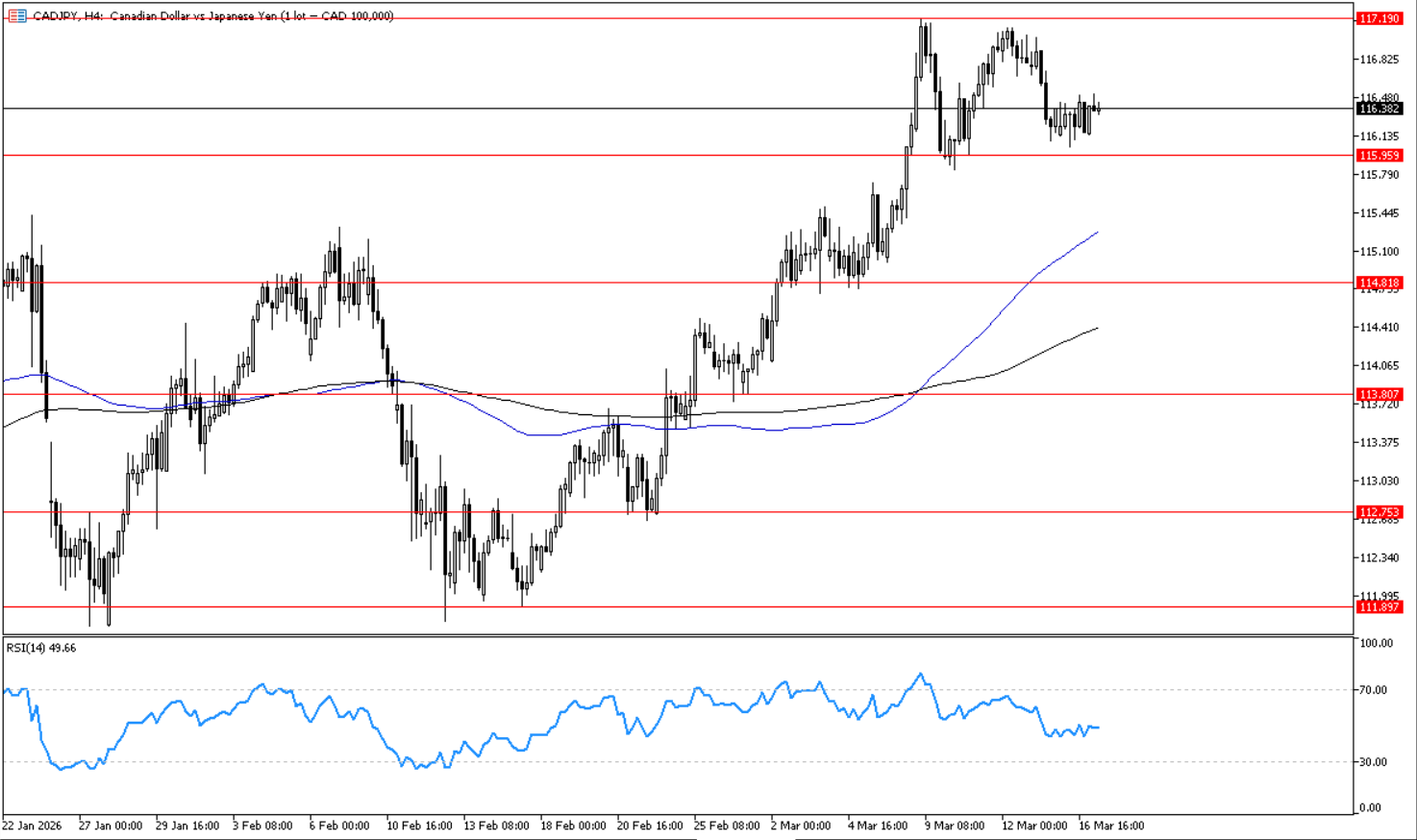
Task: Select the 115.959 red price level label
Action: 1379,156
